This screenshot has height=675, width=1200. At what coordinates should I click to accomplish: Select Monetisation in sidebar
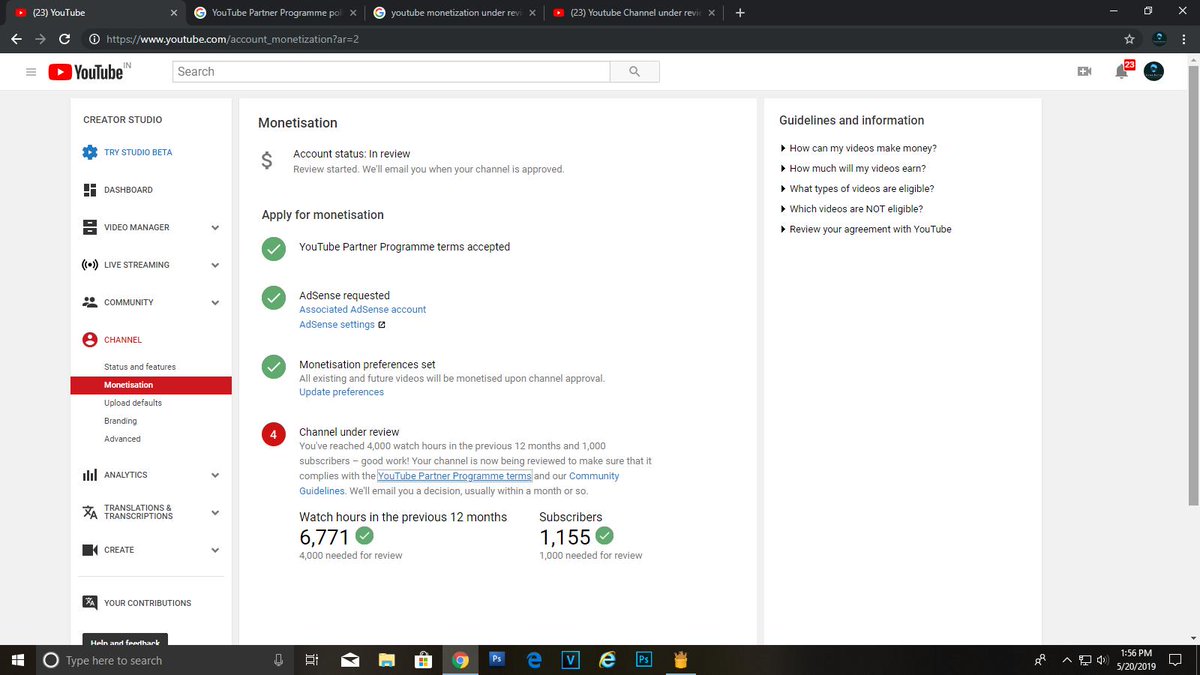[x=151, y=385]
